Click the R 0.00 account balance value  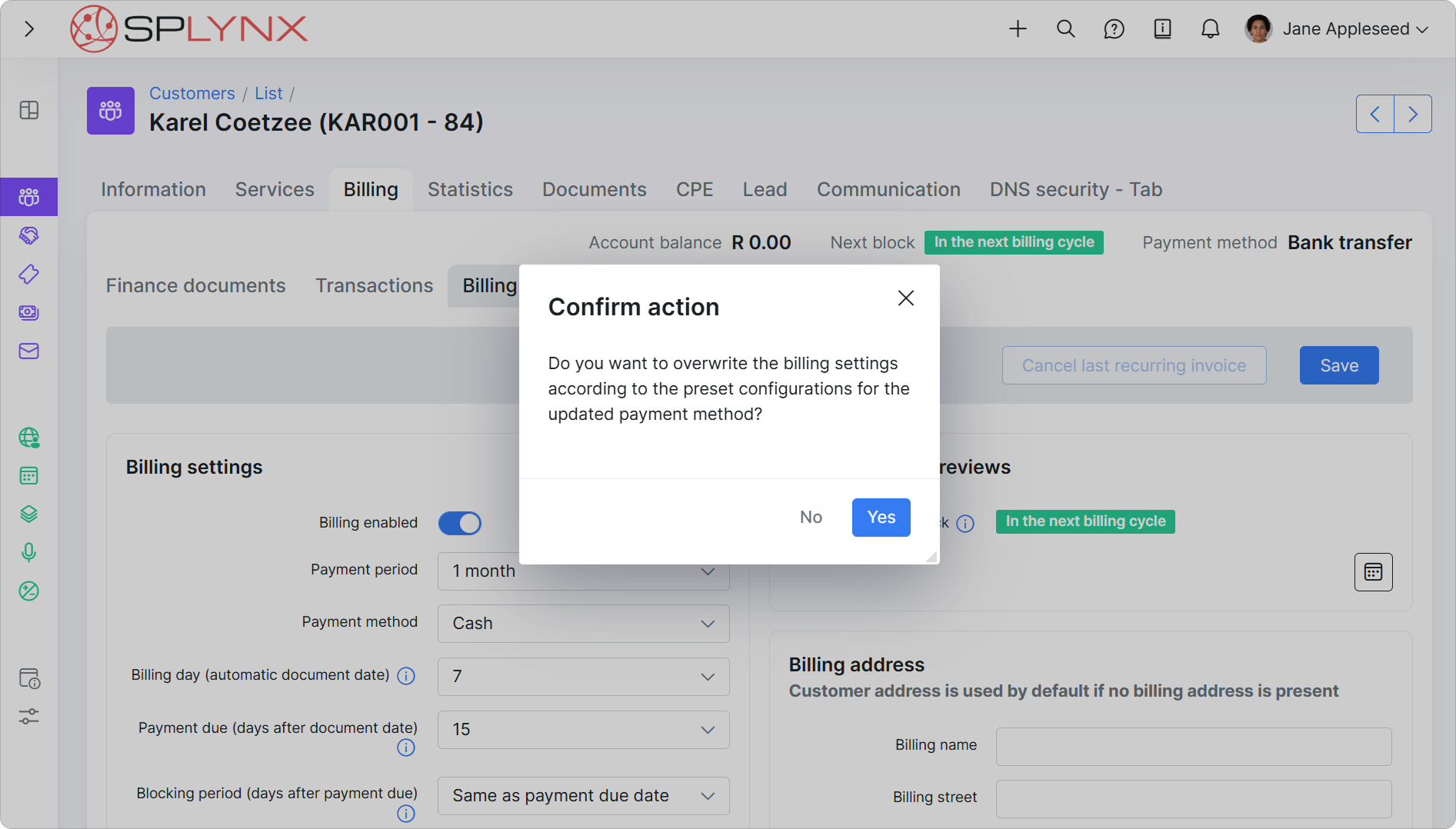coord(761,243)
